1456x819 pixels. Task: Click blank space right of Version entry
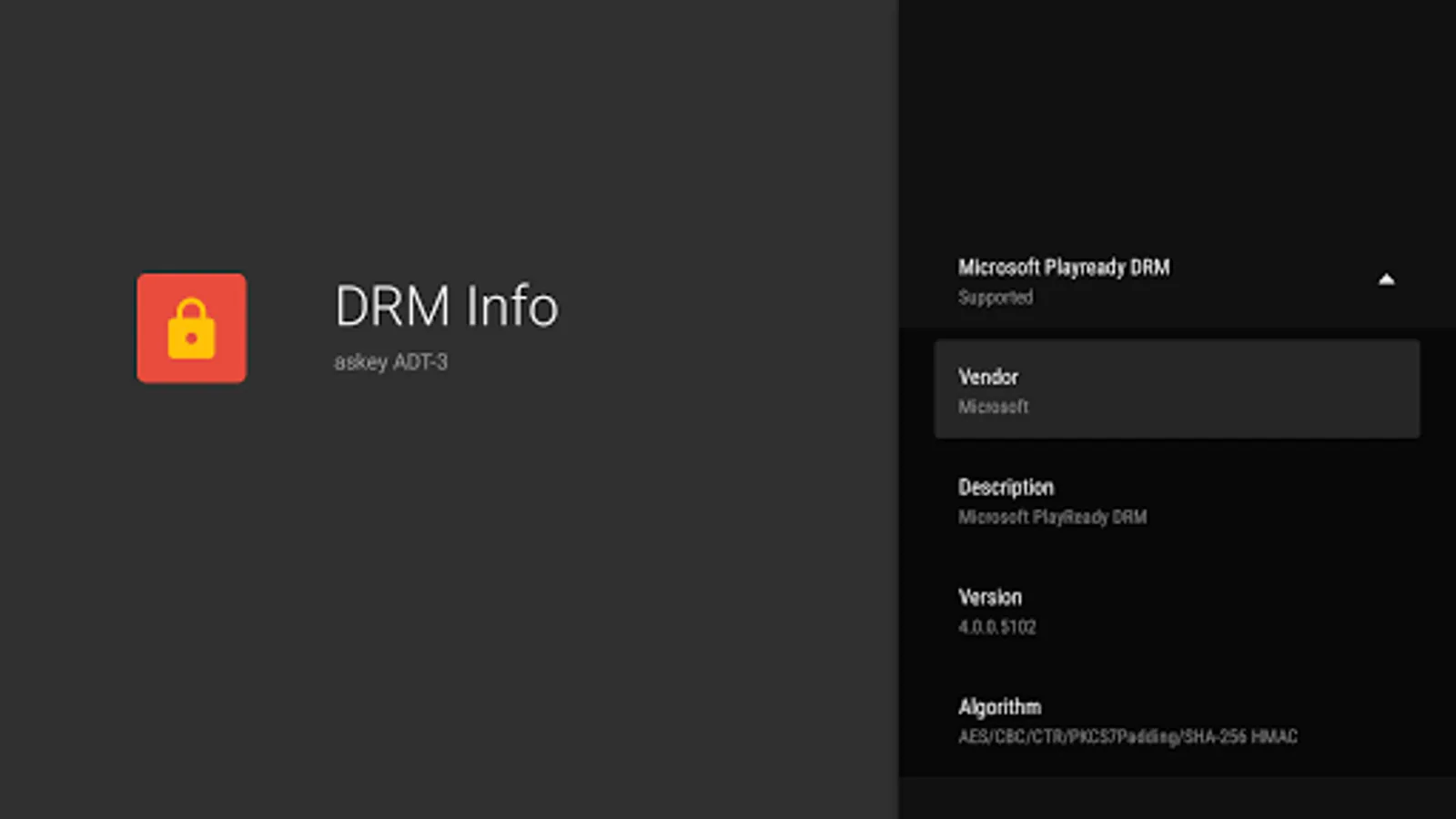tap(1274, 612)
